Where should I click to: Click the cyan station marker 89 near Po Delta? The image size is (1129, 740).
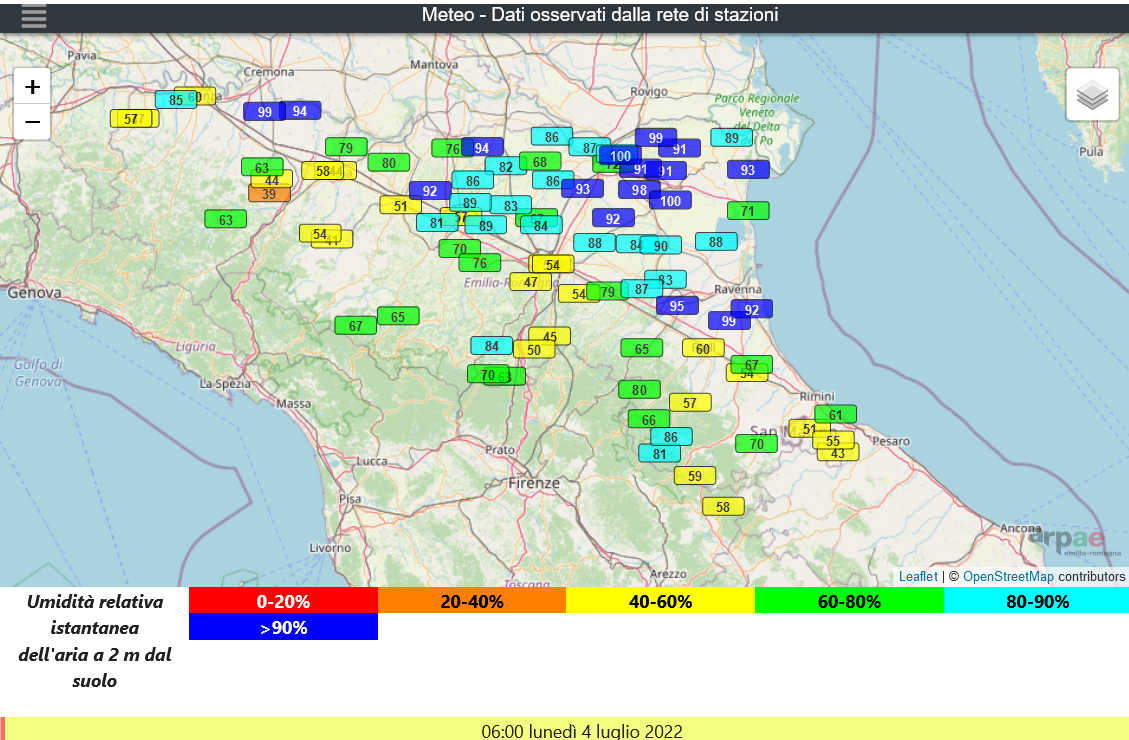pos(732,137)
